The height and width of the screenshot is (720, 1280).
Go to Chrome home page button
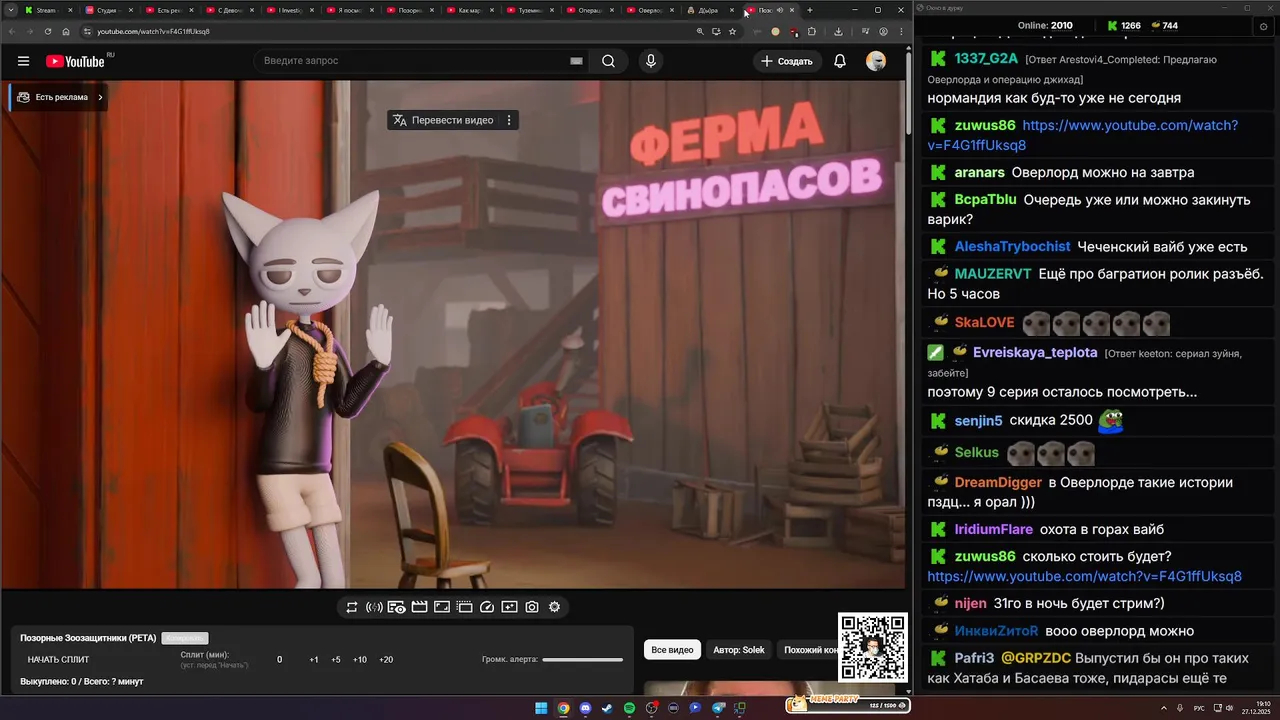pos(66,31)
